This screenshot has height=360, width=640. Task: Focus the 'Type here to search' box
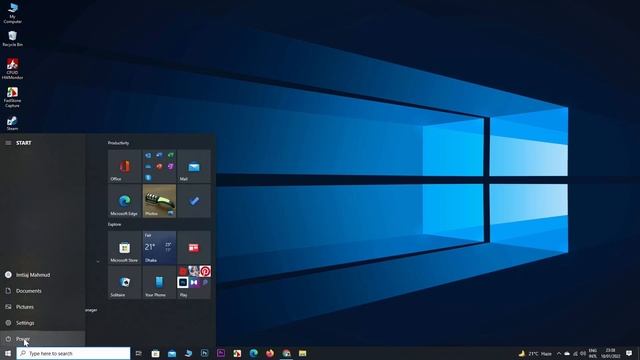73,353
